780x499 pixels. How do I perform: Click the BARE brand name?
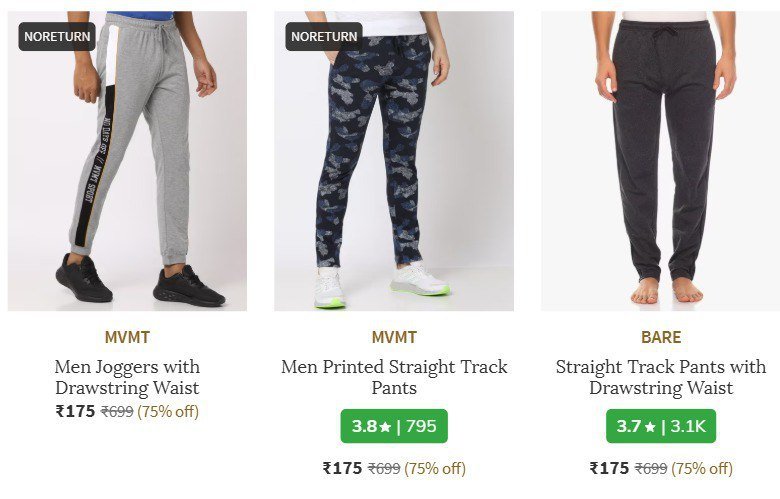point(660,337)
